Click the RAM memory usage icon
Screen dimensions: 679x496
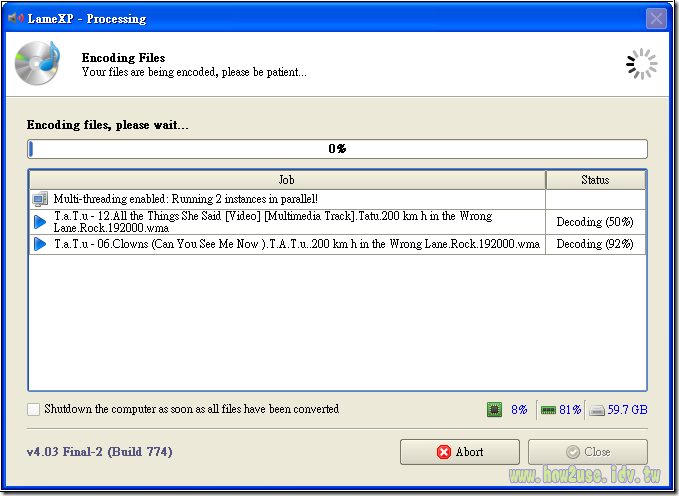[547, 409]
